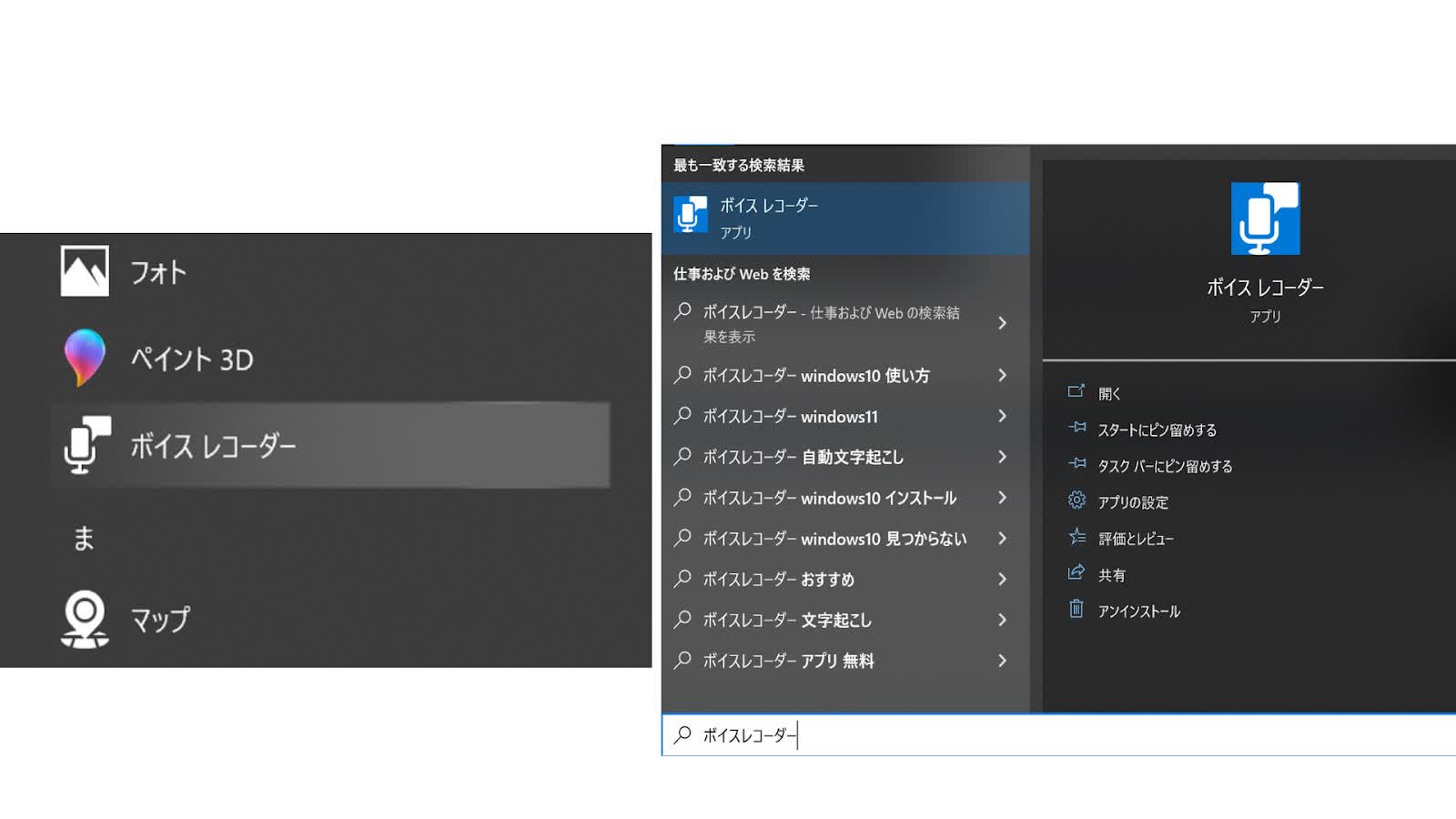Click the マップ app icon

tap(85, 620)
